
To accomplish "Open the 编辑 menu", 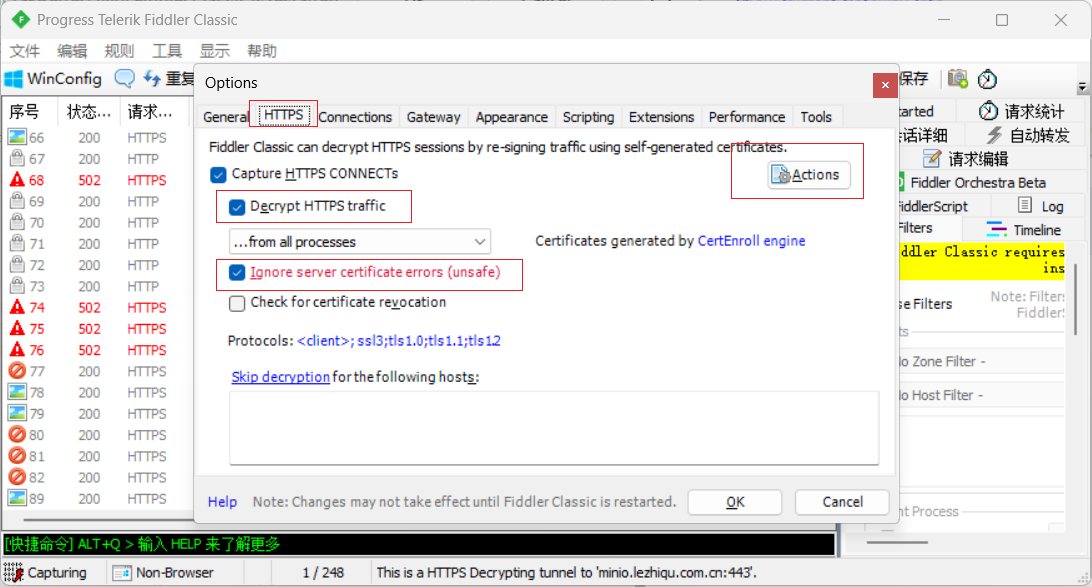I will [x=72, y=51].
